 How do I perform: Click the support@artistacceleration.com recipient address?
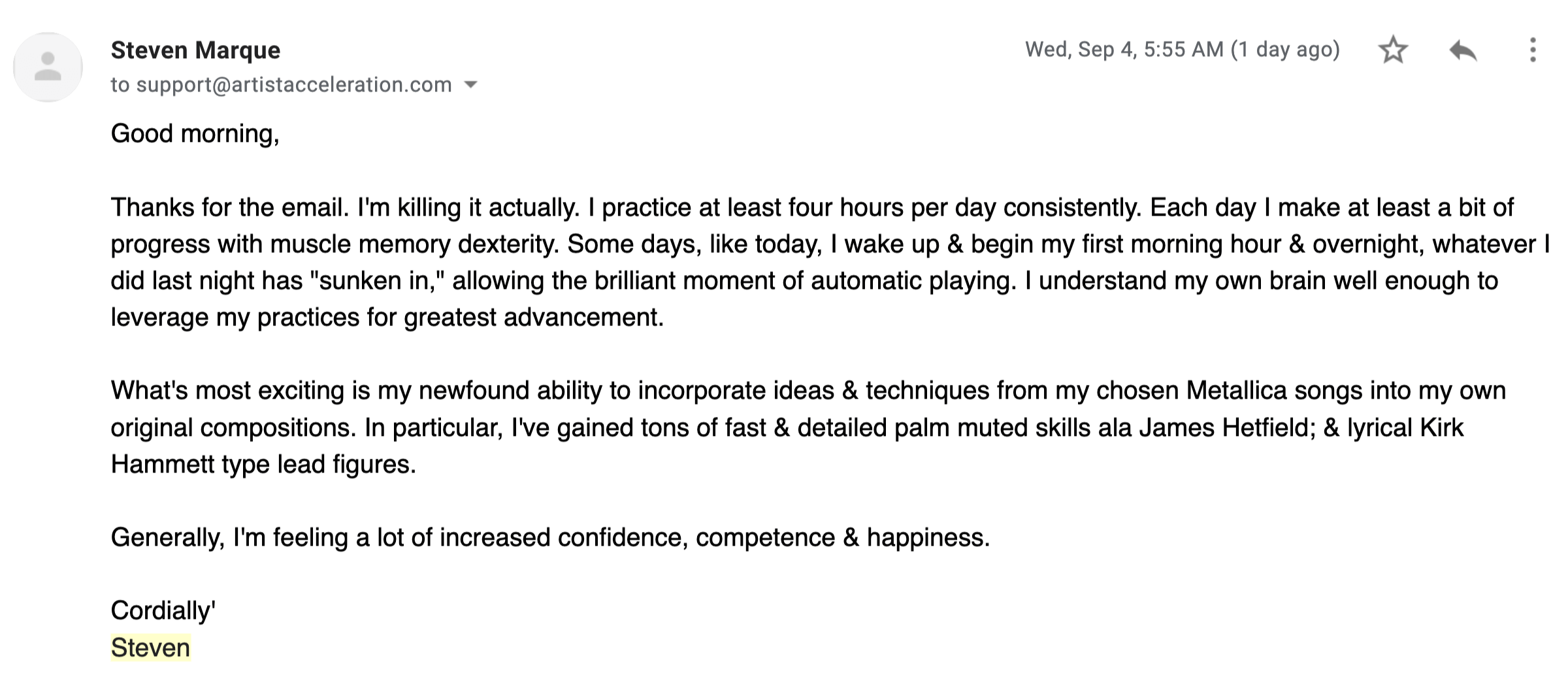pyautogui.click(x=293, y=85)
